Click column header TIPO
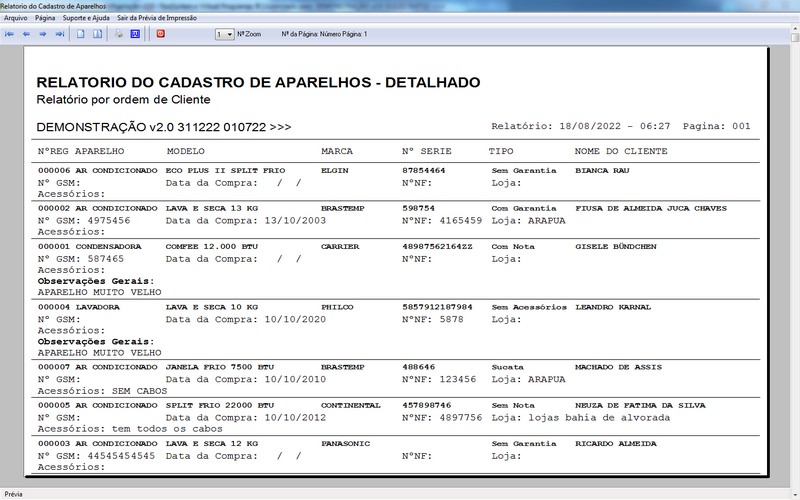Screen dimensions: 800x500 tap(501, 151)
